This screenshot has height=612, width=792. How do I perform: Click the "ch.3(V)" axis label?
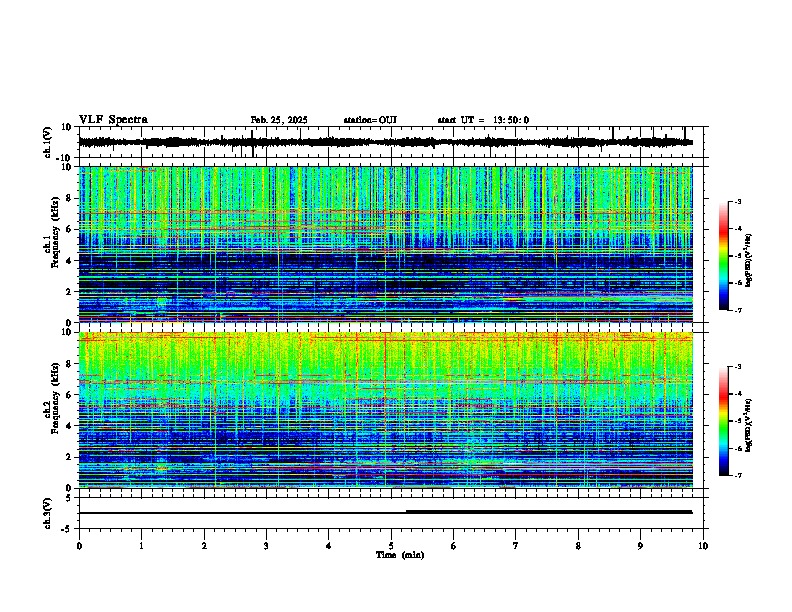click(x=48, y=513)
